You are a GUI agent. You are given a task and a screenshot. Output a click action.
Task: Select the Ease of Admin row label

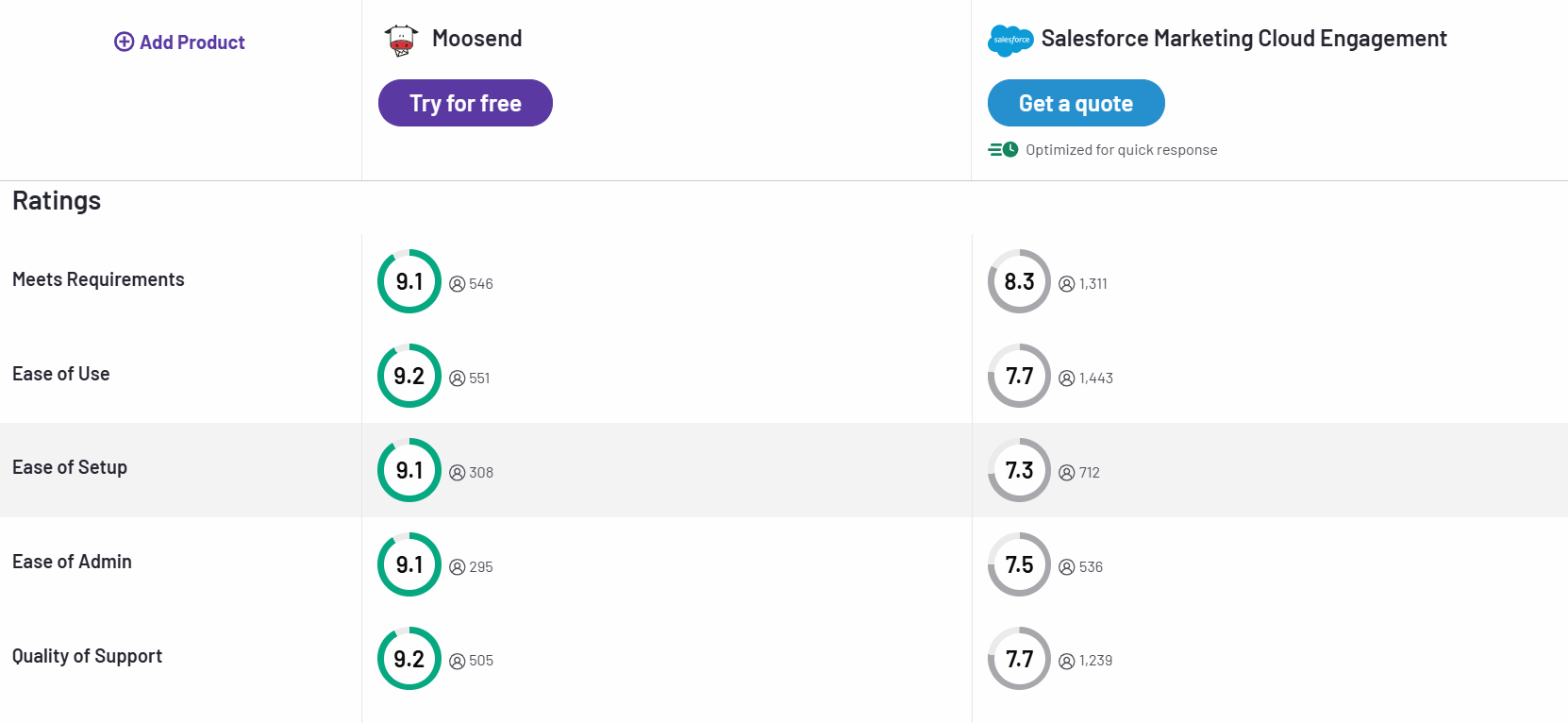click(x=73, y=562)
